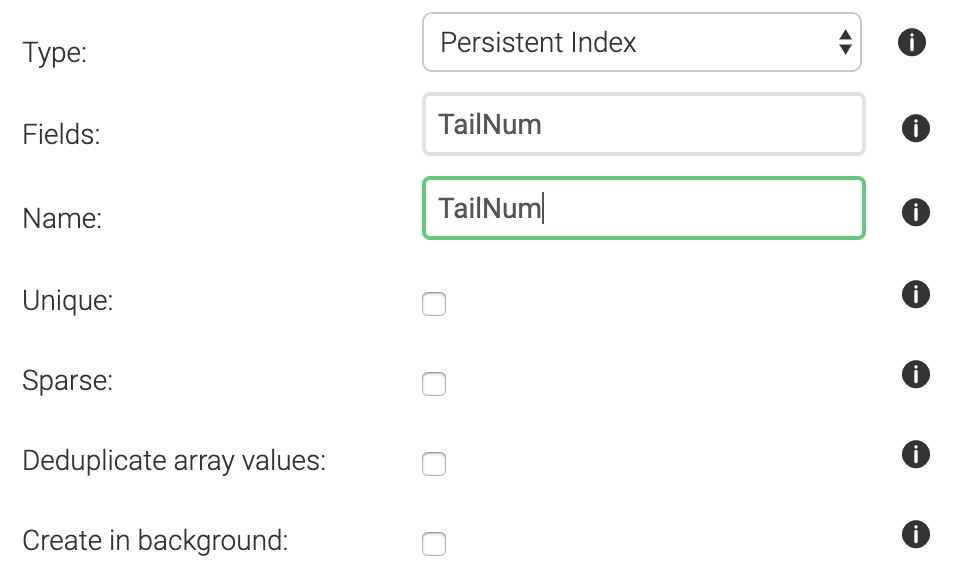Click the info icon for Deduplicate array values
The height and width of the screenshot is (584, 956).
click(915, 454)
